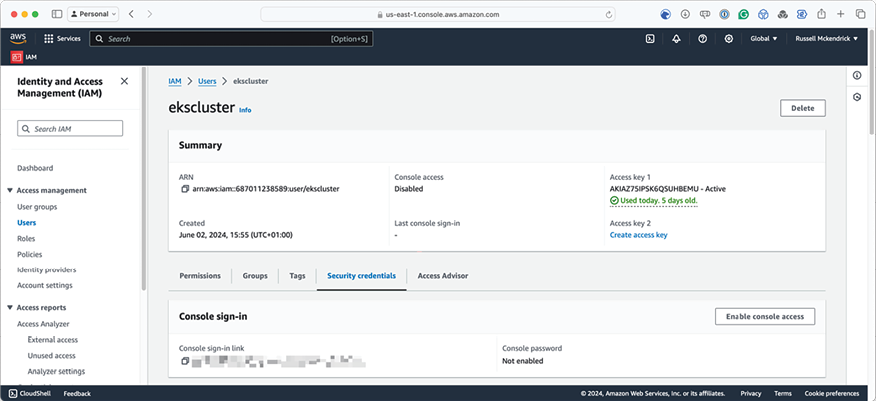Viewport: 876px width, 401px height.
Task: Show the Safari tab overview icon
Action: point(859,14)
